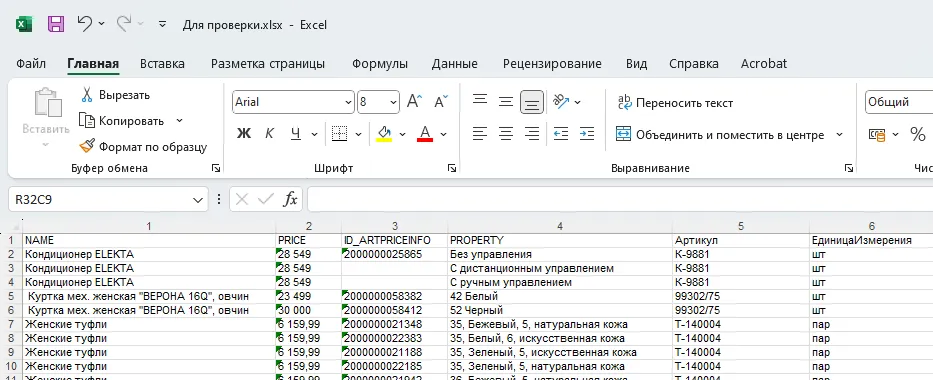Click the accounting number format icon
This screenshot has height=380, width=933.
pos(876,135)
